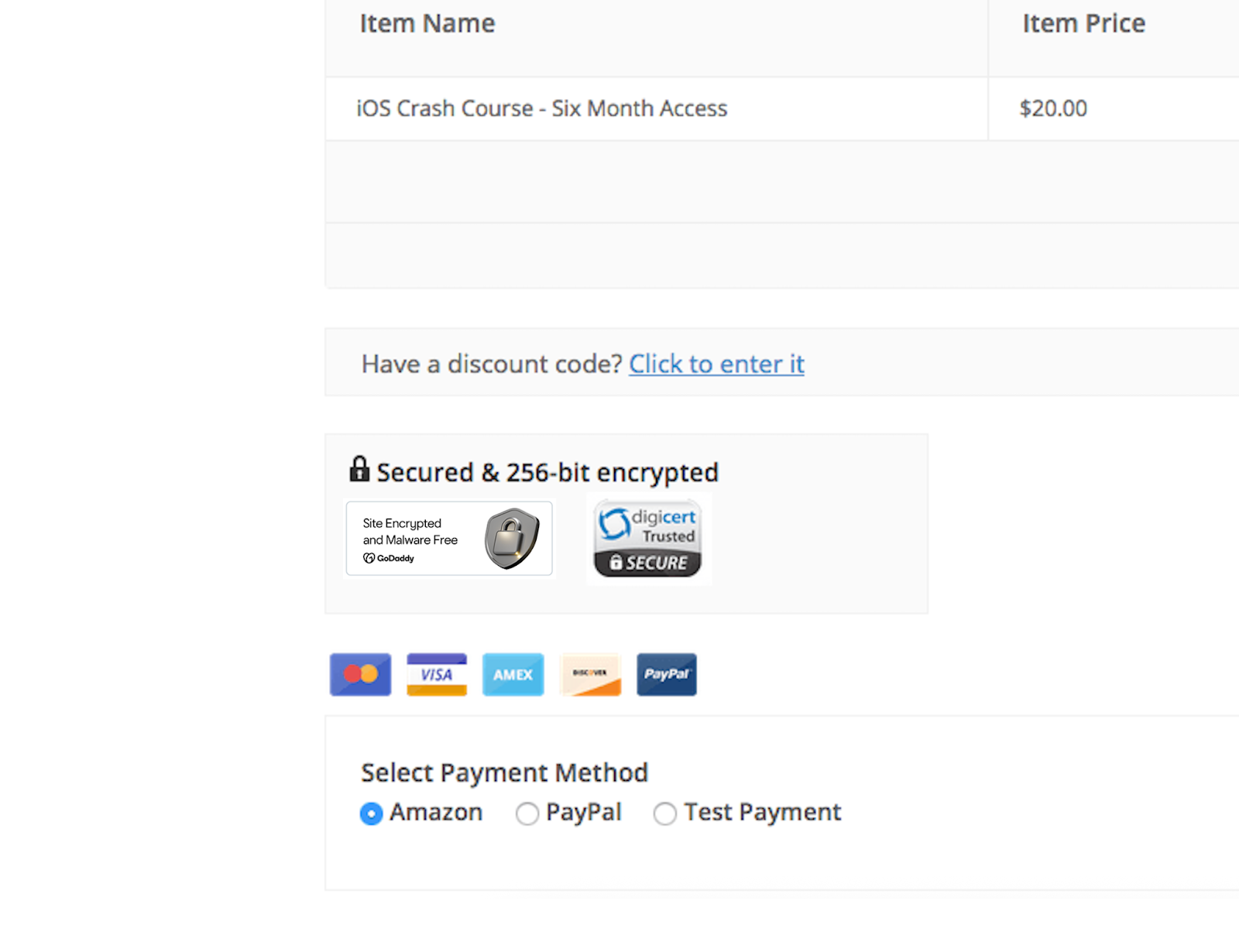Click the Have a discount code text
Screen dimensions: 1239x952
coord(490,364)
